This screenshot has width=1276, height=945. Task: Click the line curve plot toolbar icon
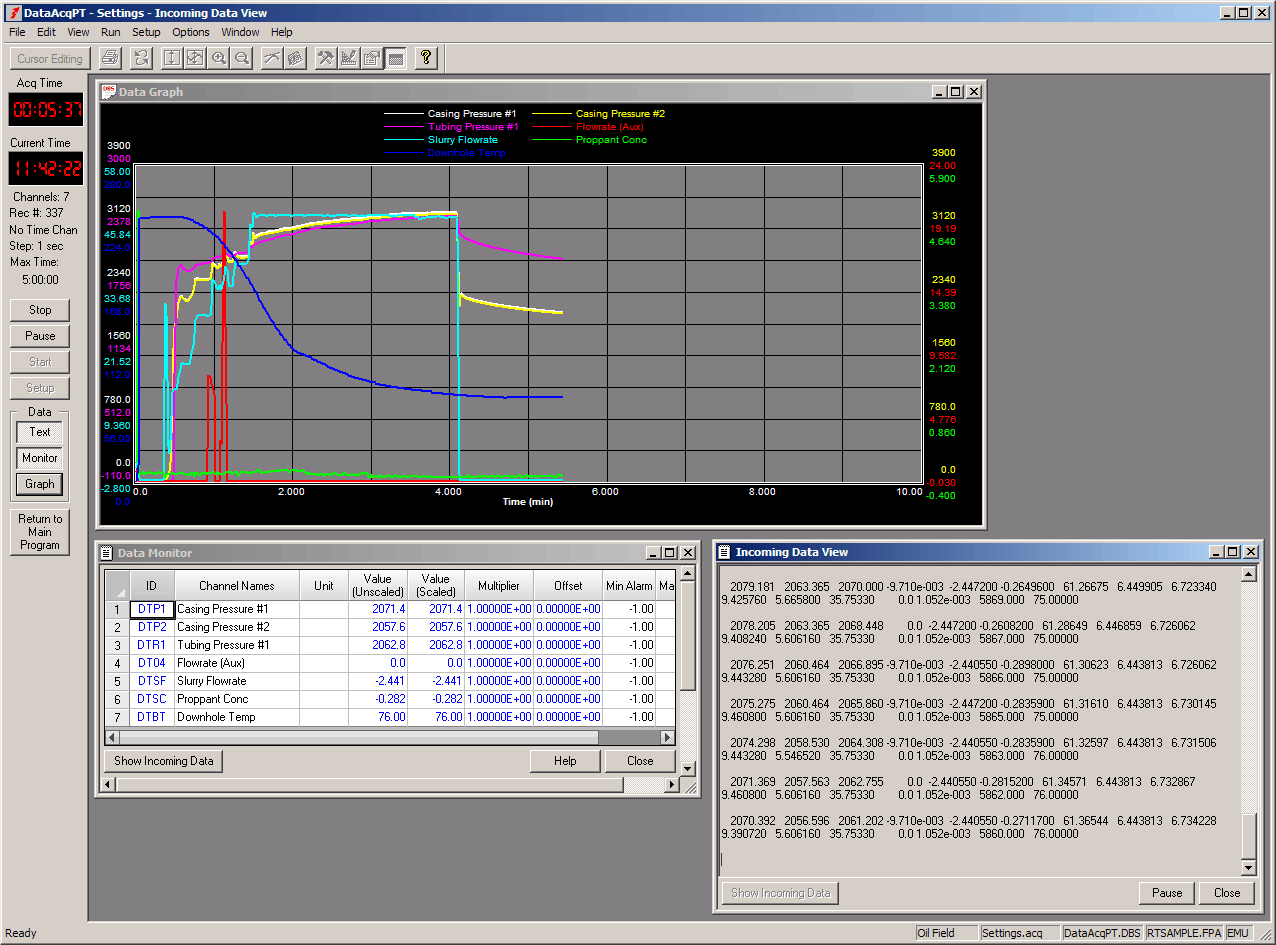click(272, 58)
